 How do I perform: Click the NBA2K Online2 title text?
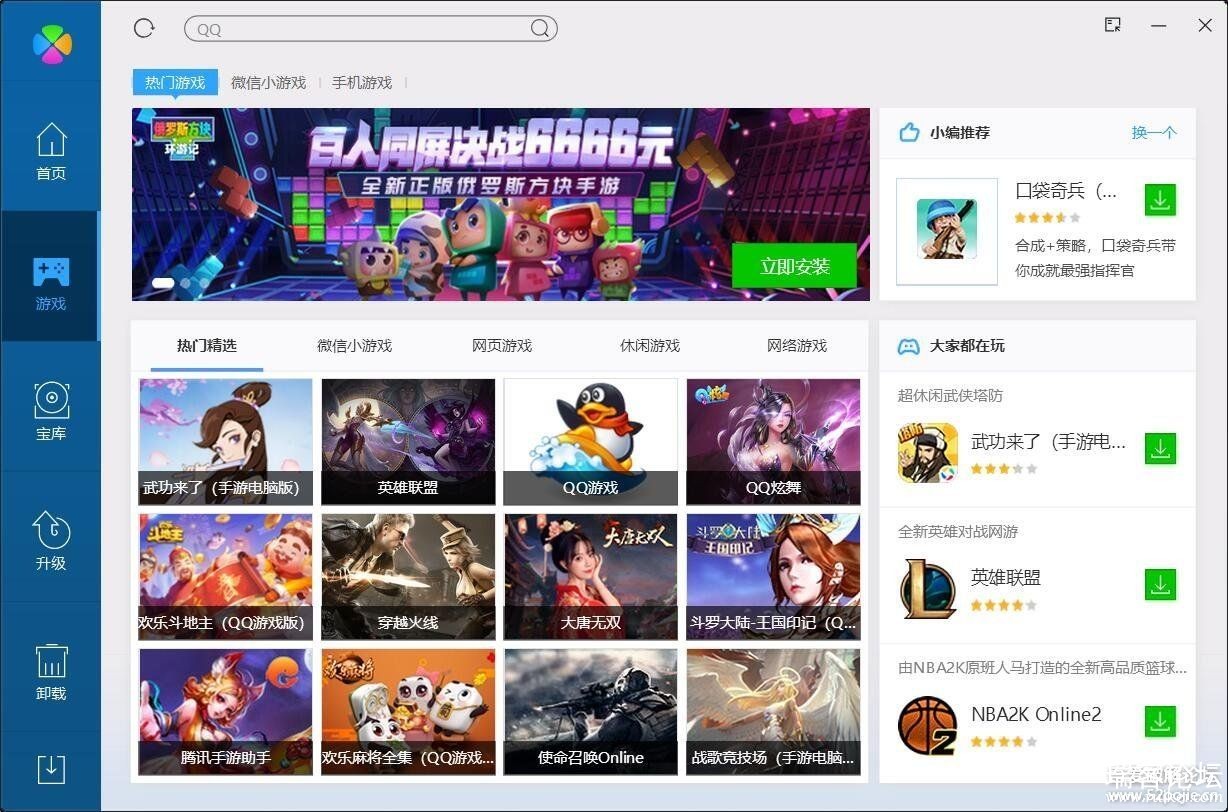[1036, 714]
